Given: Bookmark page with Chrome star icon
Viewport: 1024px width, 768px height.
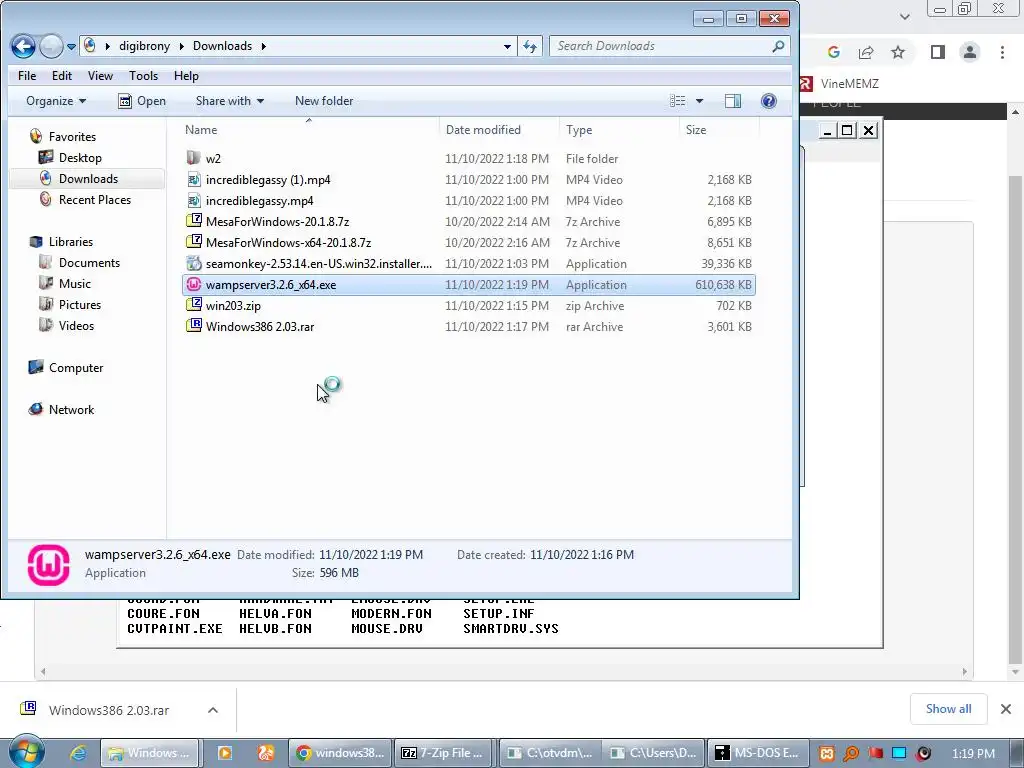Looking at the screenshot, I should click(x=898, y=52).
